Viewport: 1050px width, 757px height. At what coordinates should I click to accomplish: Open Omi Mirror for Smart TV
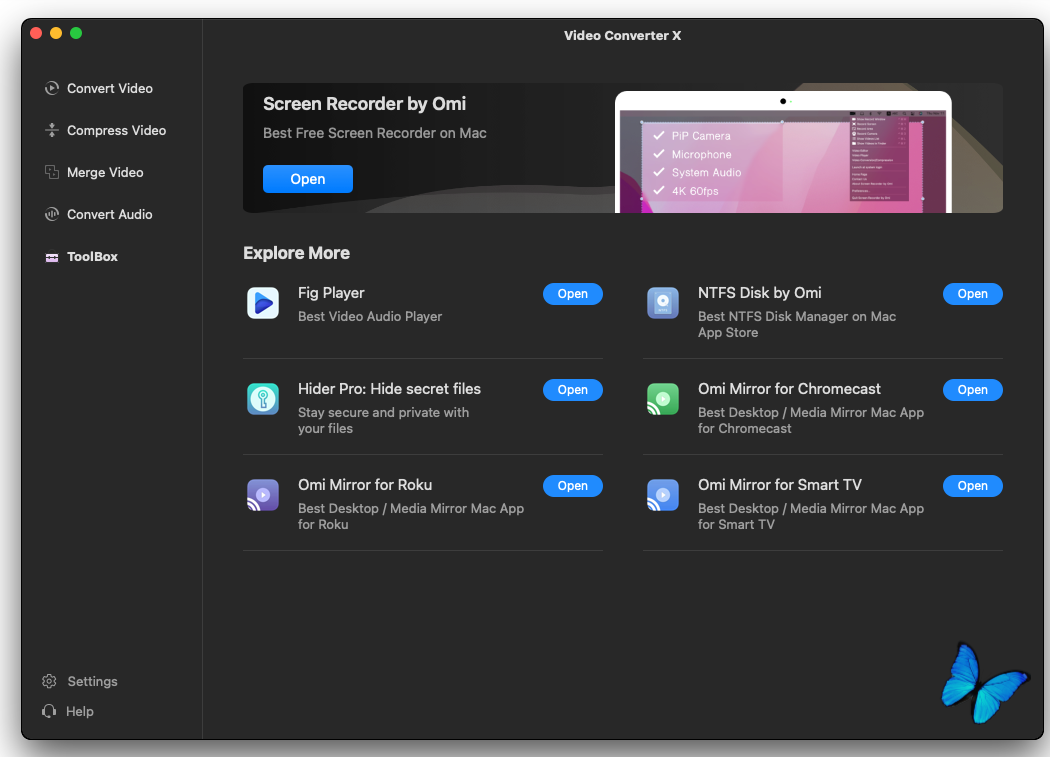coord(972,486)
